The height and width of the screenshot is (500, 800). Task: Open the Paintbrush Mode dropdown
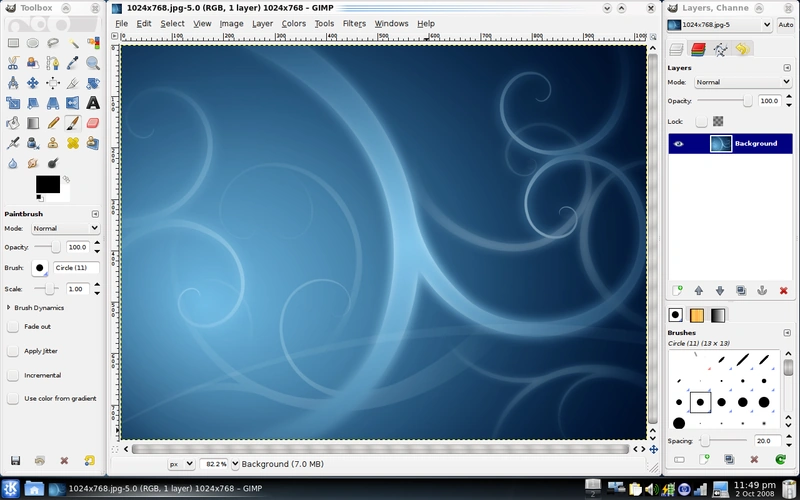click(x=65, y=228)
